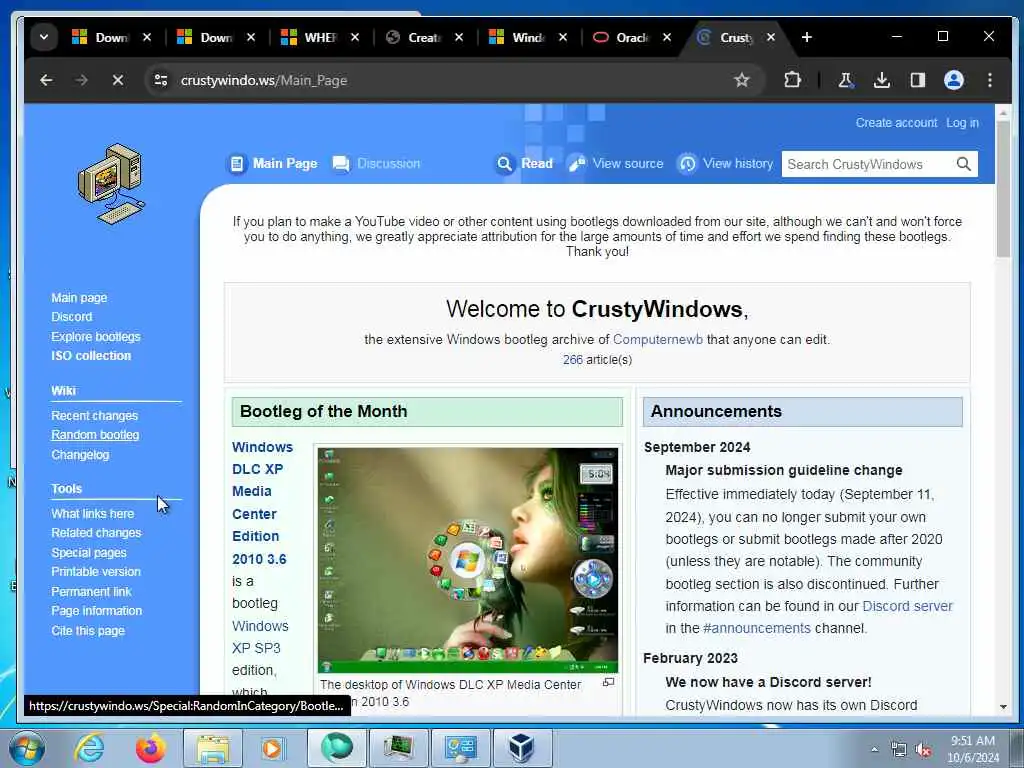Bookmark this page with the star icon
Image resolution: width=1024 pixels, height=768 pixels.
[741, 80]
